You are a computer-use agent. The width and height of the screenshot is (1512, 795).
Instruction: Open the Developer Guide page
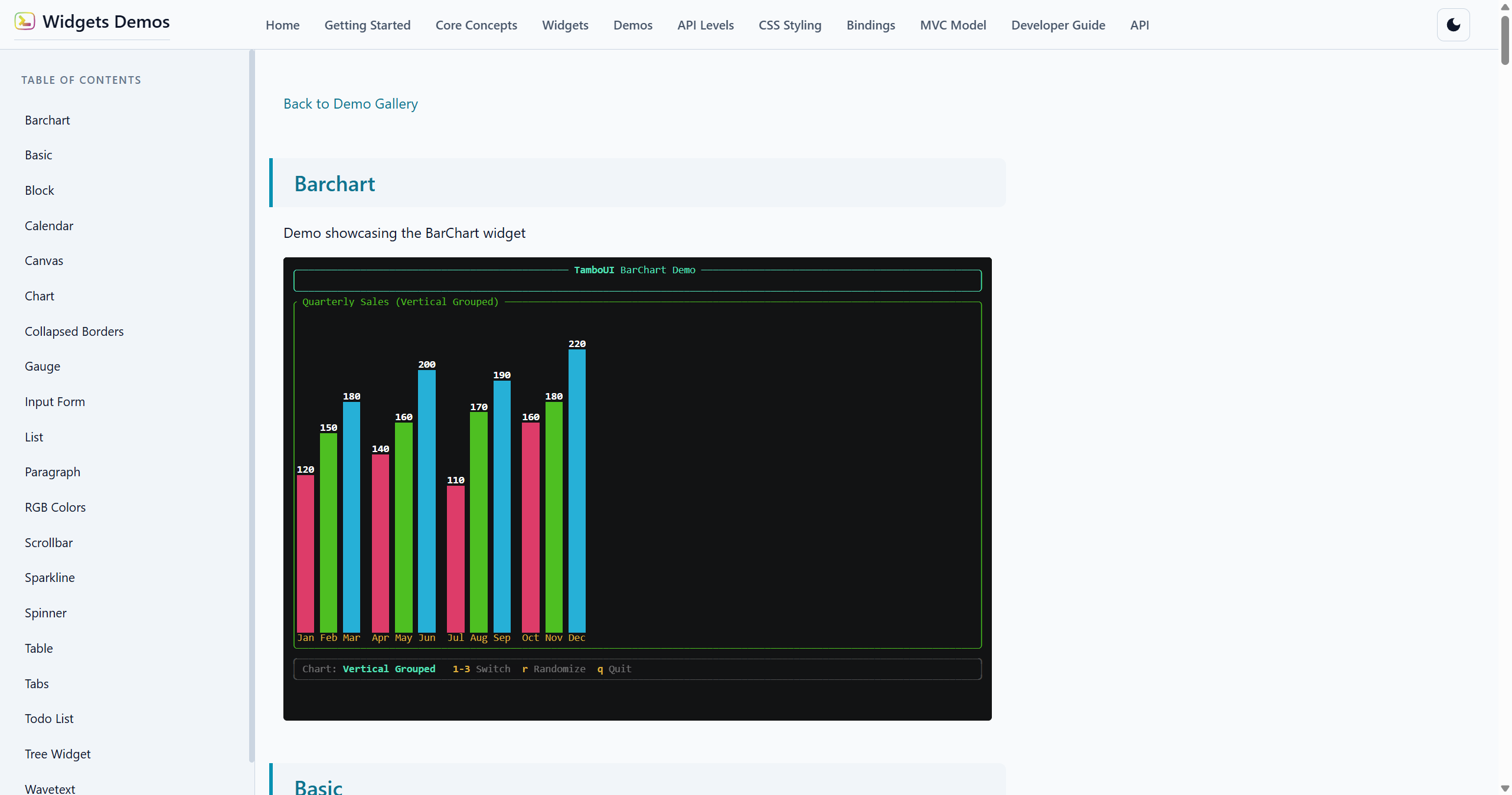coord(1058,25)
